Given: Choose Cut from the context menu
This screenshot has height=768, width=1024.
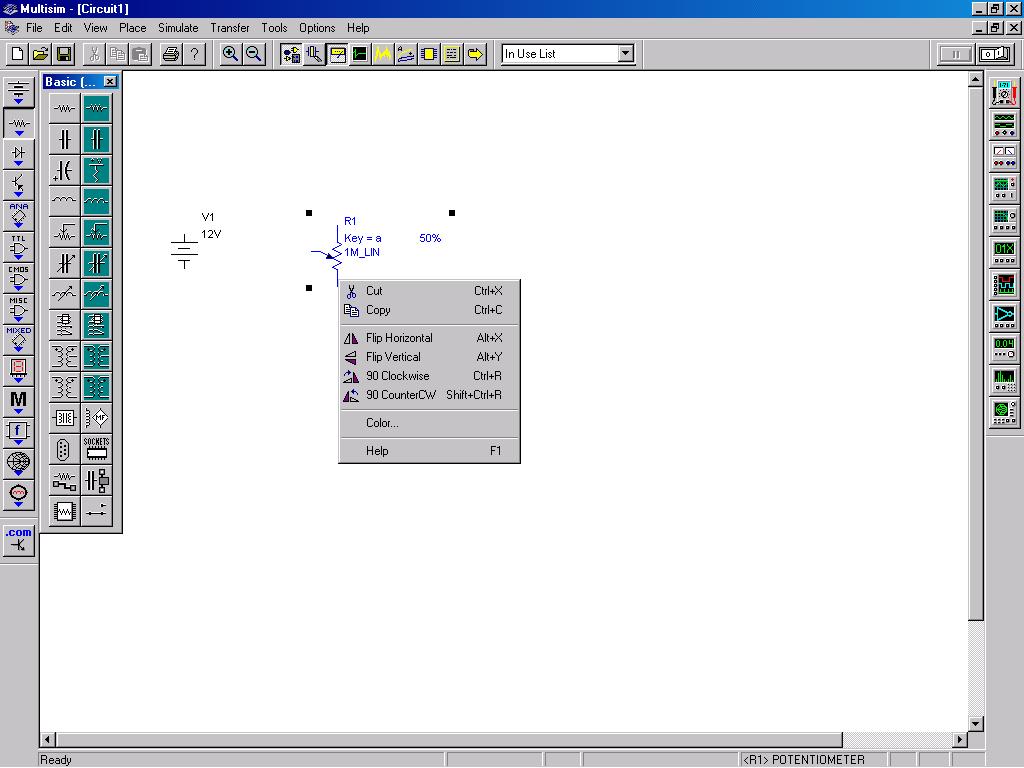Looking at the screenshot, I should 429,291.
